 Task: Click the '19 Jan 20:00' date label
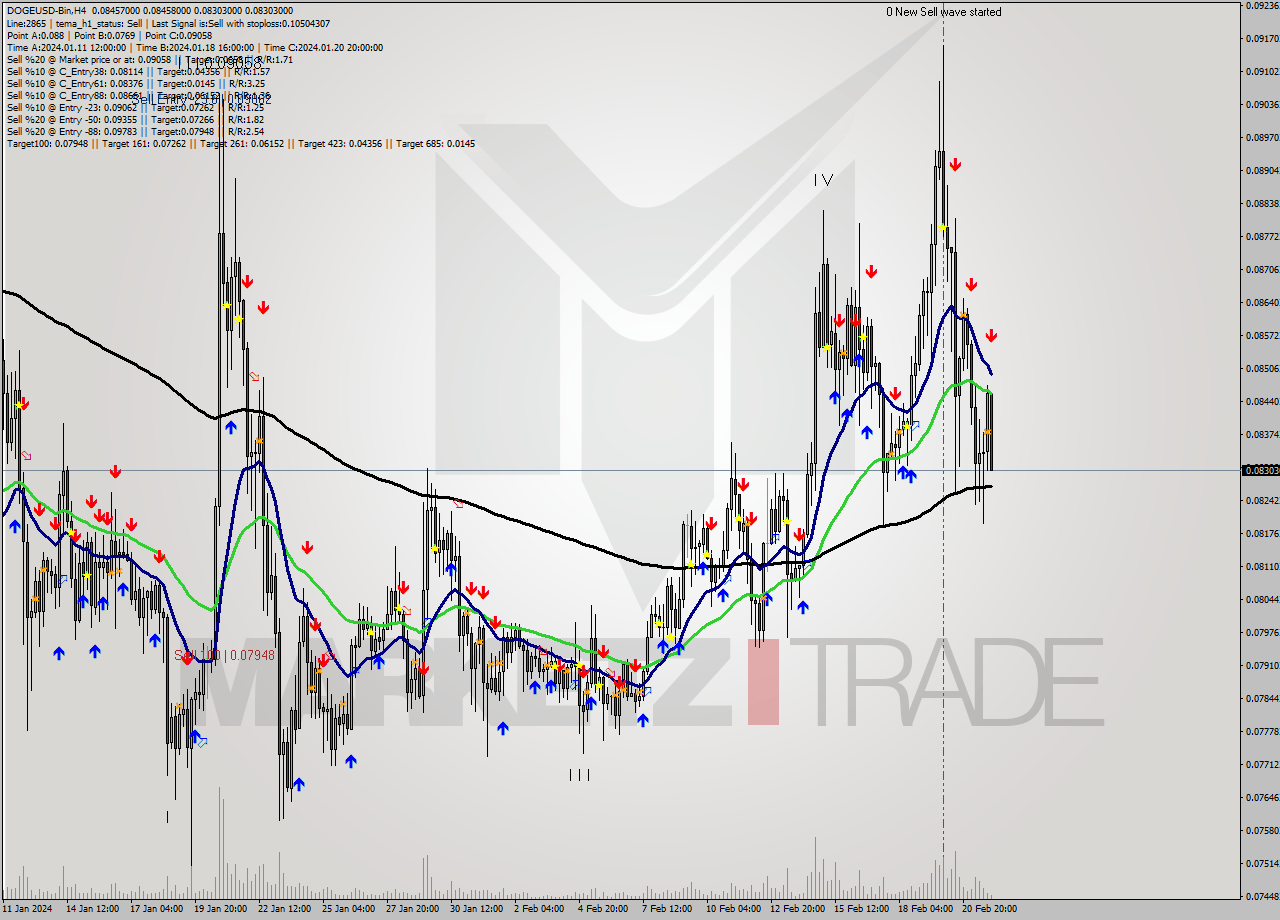[x=220, y=909]
